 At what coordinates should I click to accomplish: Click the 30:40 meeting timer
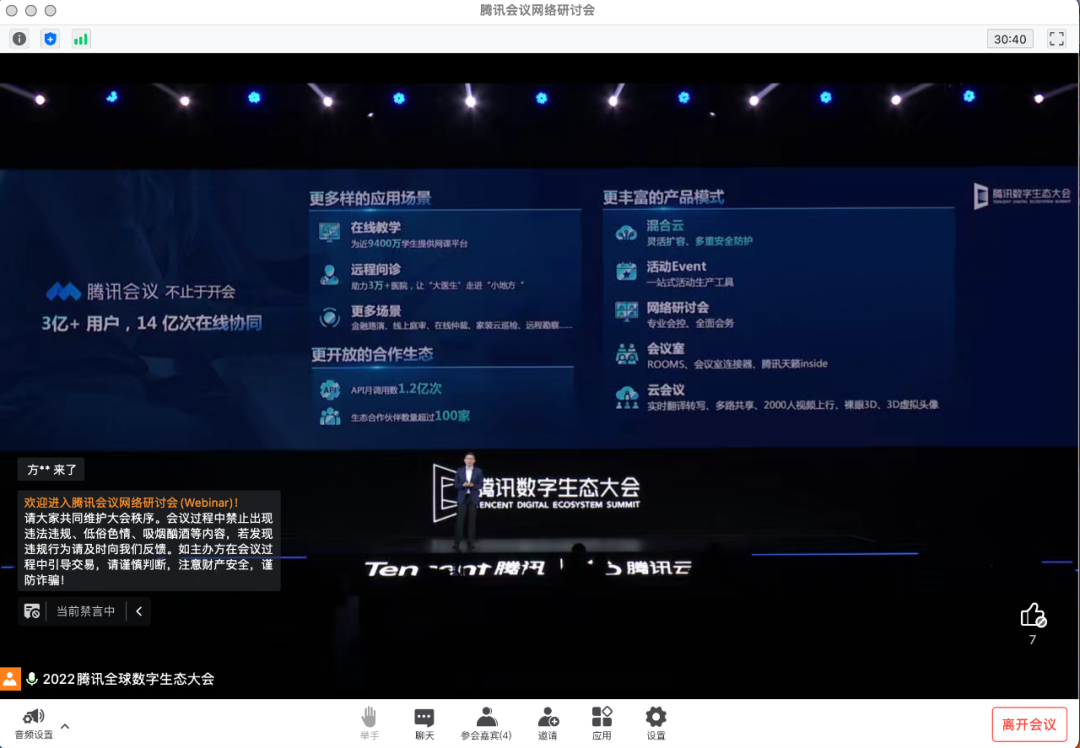pos(1010,39)
